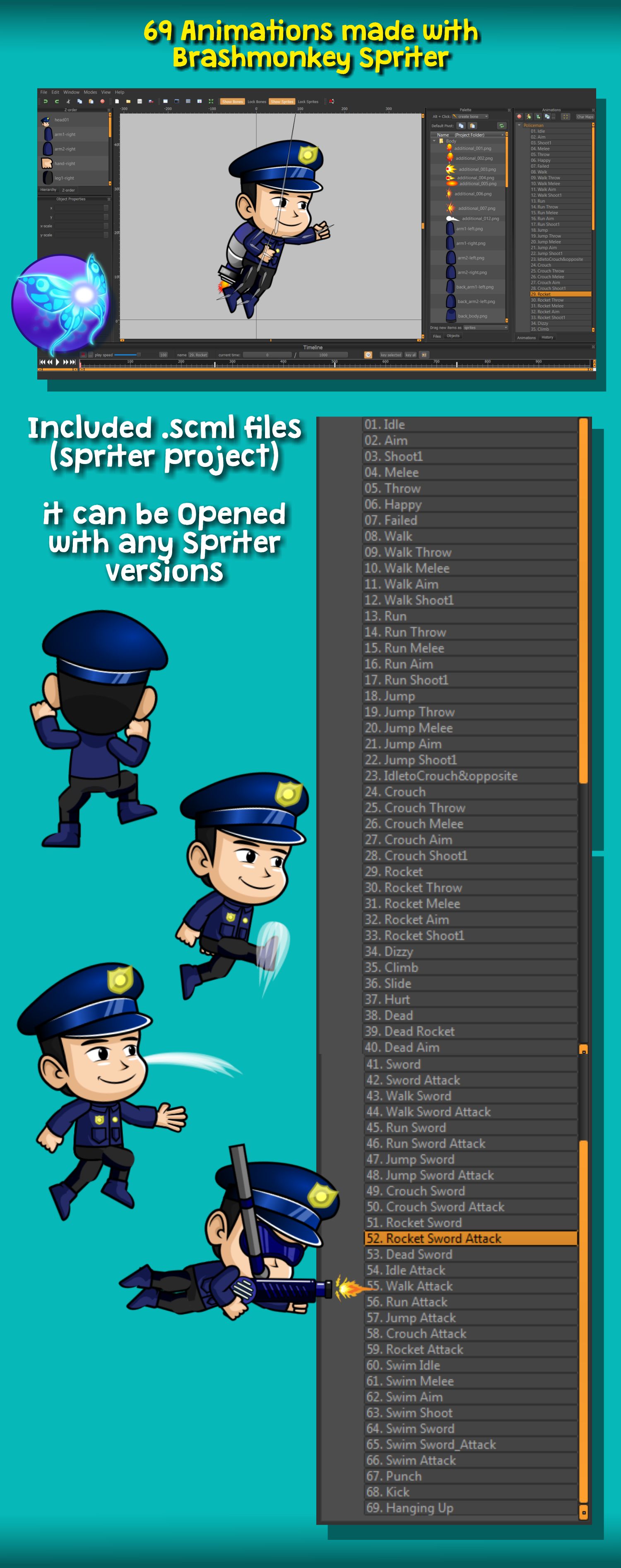Click the timeline play button
621x1568 pixels.
[x=57, y=361]
